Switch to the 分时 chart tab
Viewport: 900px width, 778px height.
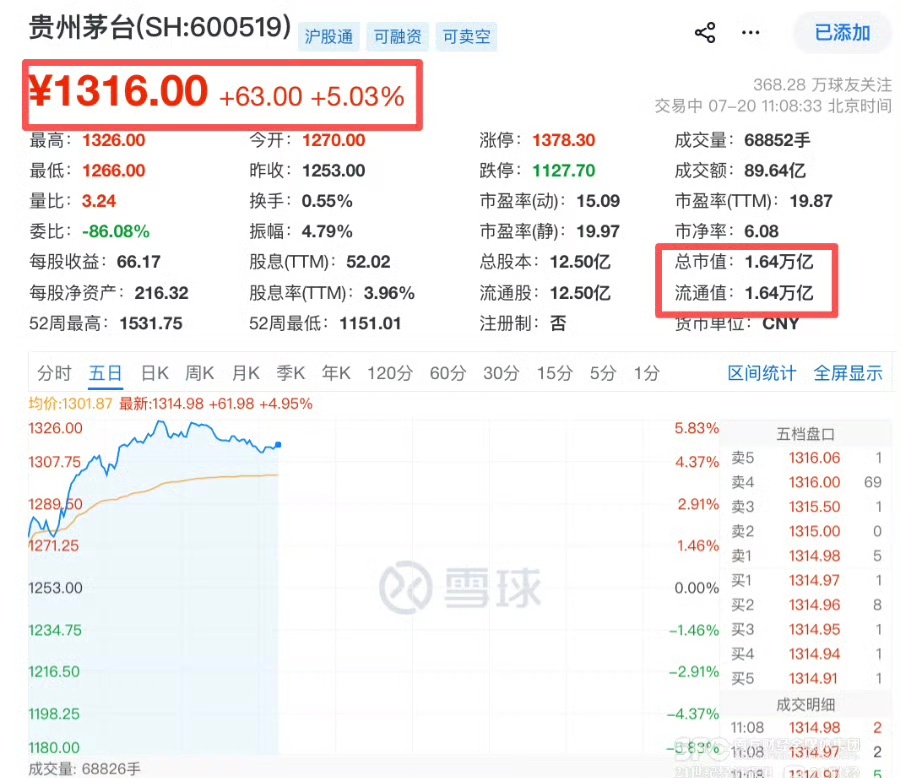(55, 373)
